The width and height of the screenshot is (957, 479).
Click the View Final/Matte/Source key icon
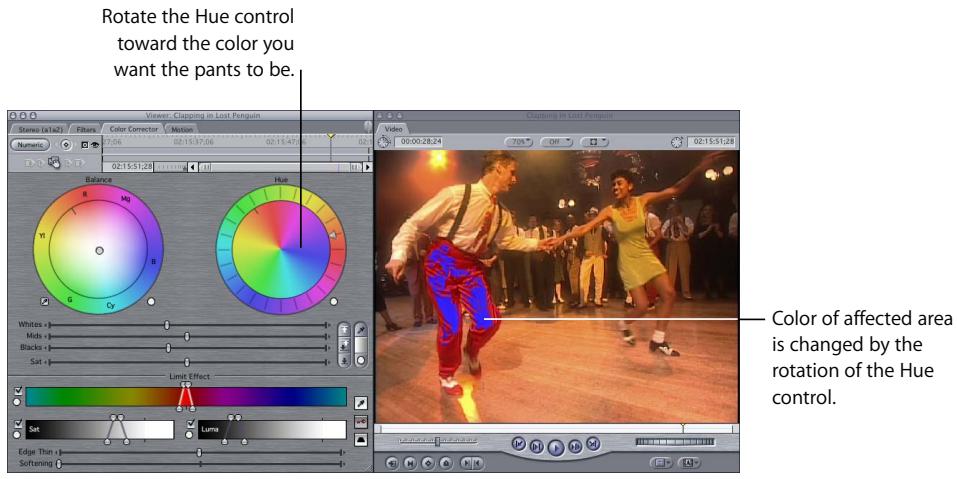tap(361, 422)
